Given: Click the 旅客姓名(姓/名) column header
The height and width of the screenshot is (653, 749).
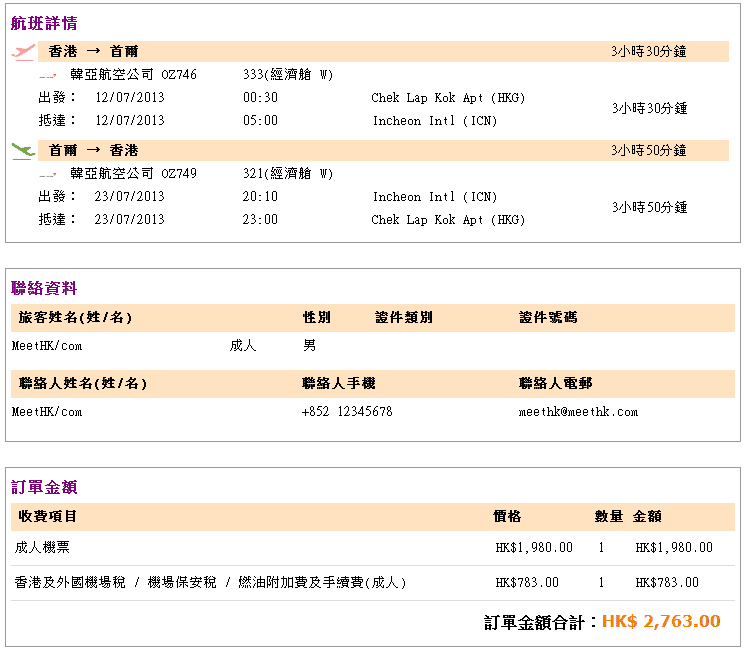Looking at the screenshot, I should pos(75,318).
